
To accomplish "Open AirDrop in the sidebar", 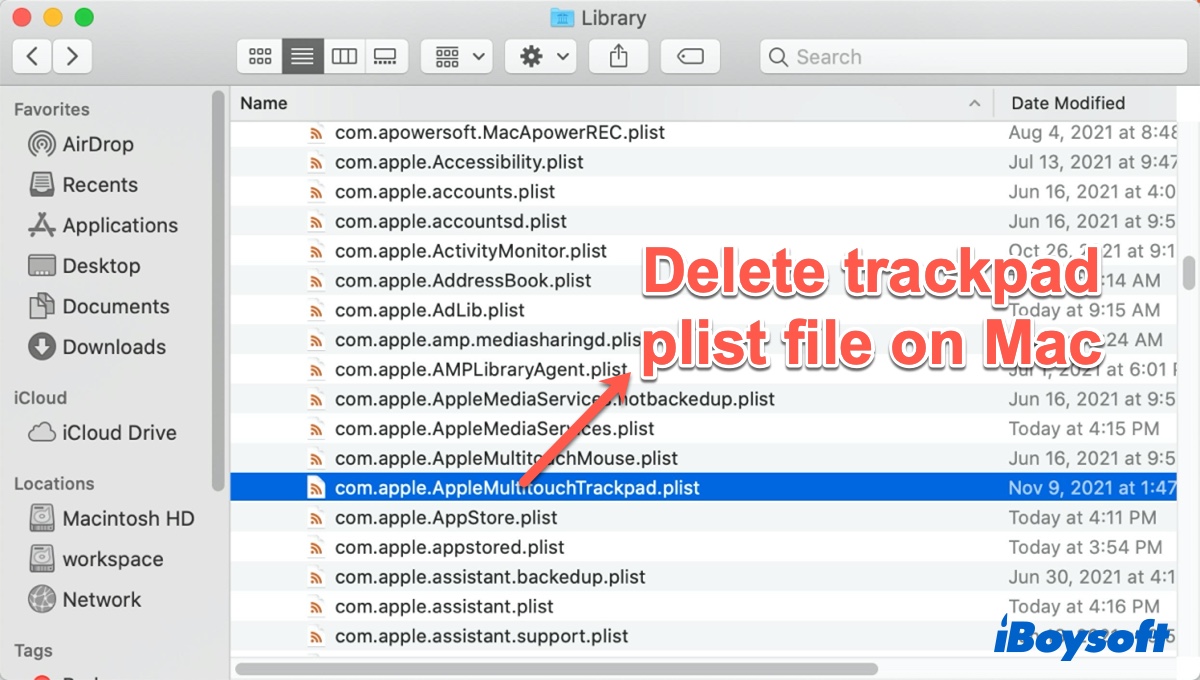I will pos(97,144).
